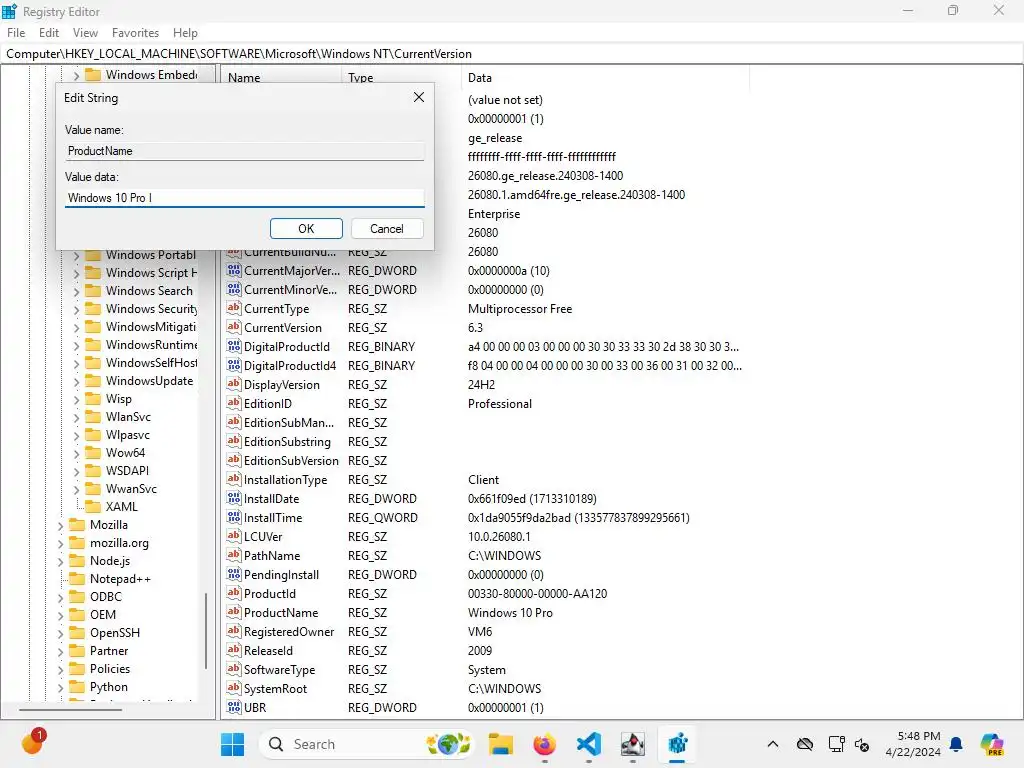Open Copilot preview icon in tray
Viewport: 1024px width, 768px height.
tap(992, 744)
